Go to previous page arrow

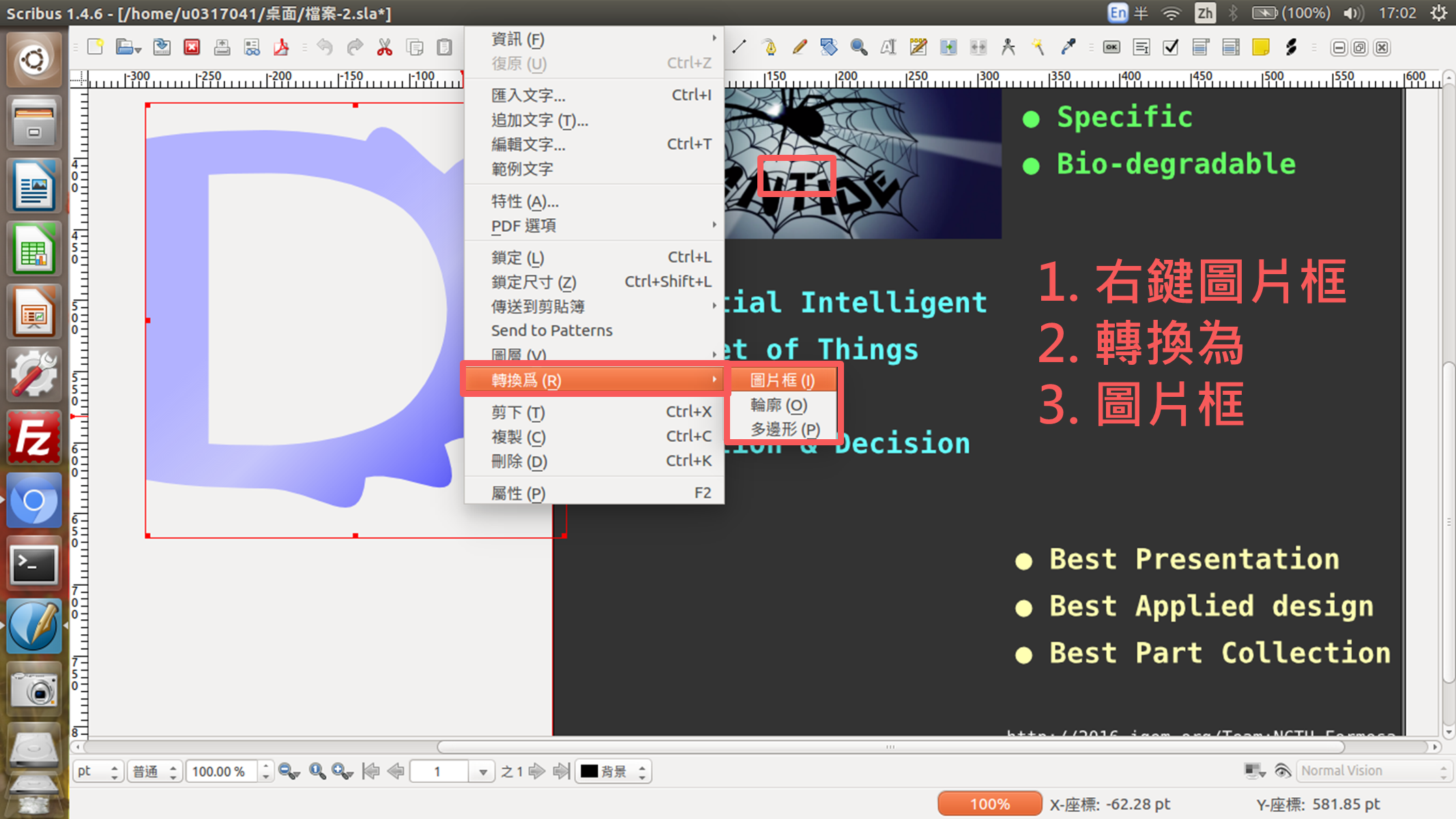(x=396, y=771)
